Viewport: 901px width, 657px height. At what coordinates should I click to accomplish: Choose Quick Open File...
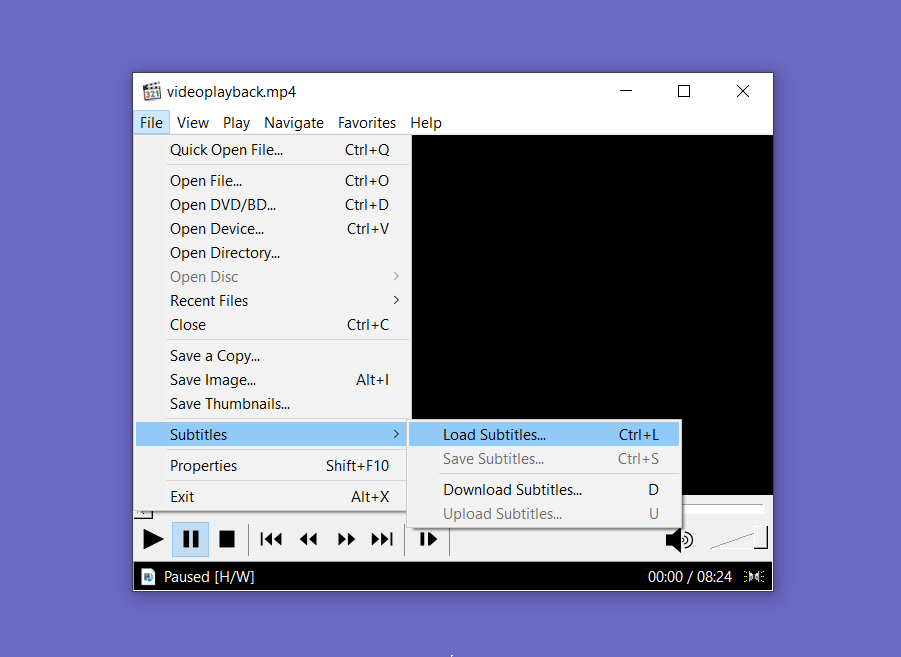point(272,150)
